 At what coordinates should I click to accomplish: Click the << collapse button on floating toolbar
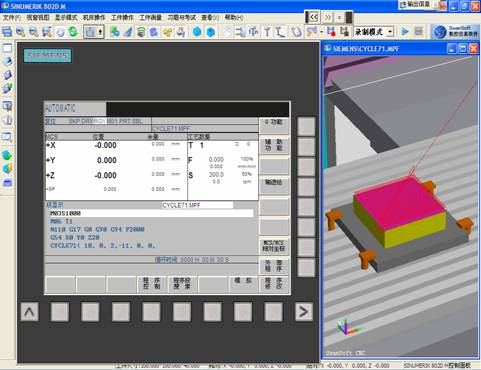[x=313, y=17]
